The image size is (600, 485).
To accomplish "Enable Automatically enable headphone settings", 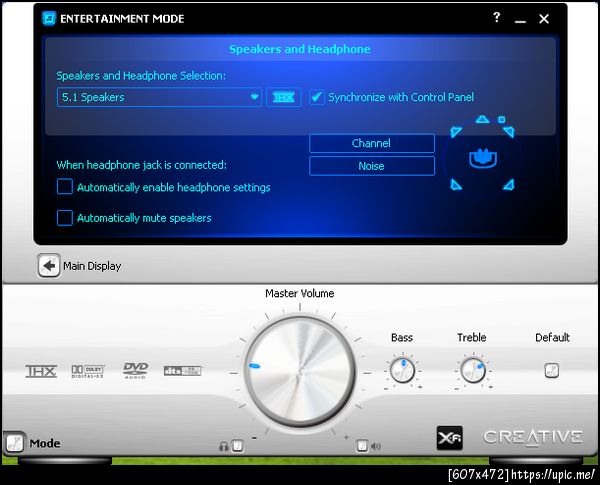I will (65, 187).
